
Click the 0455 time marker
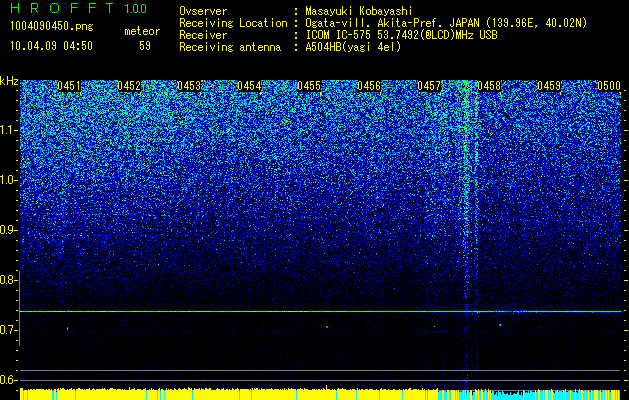click(x=309, y=86)
